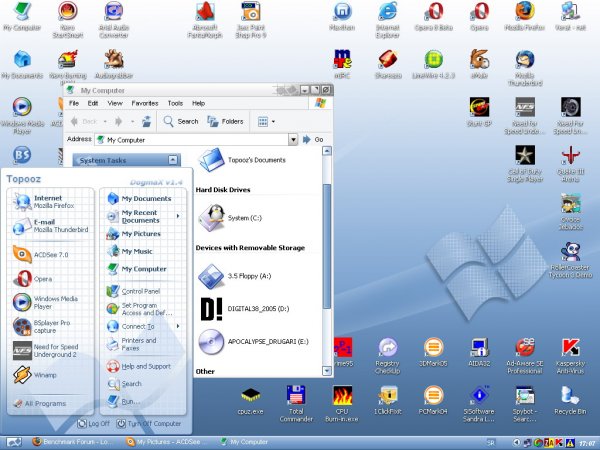The image size is (600, 450).
Task: Open the 1ClickFixit desktop icon
Action: (x=388, y=401)
